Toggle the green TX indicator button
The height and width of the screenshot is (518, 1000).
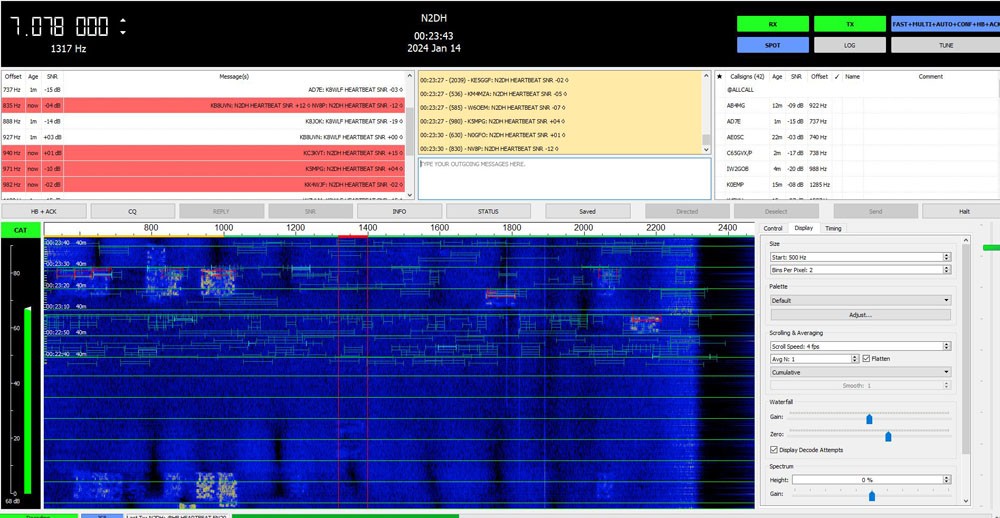coord(849,24)
